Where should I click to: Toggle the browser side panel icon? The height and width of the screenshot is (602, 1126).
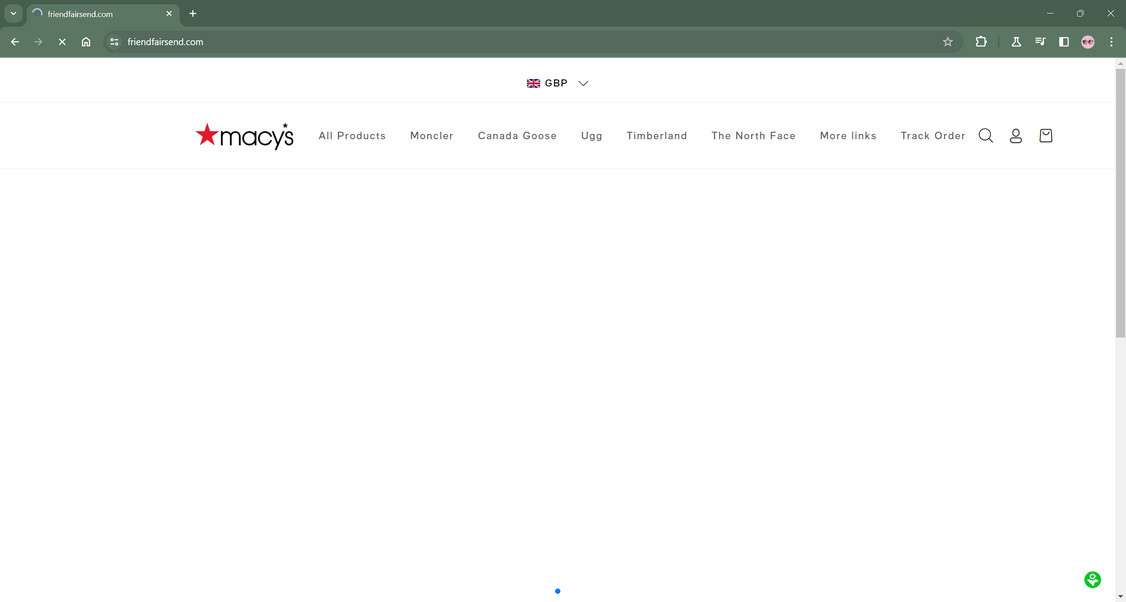pos(1064,42)
